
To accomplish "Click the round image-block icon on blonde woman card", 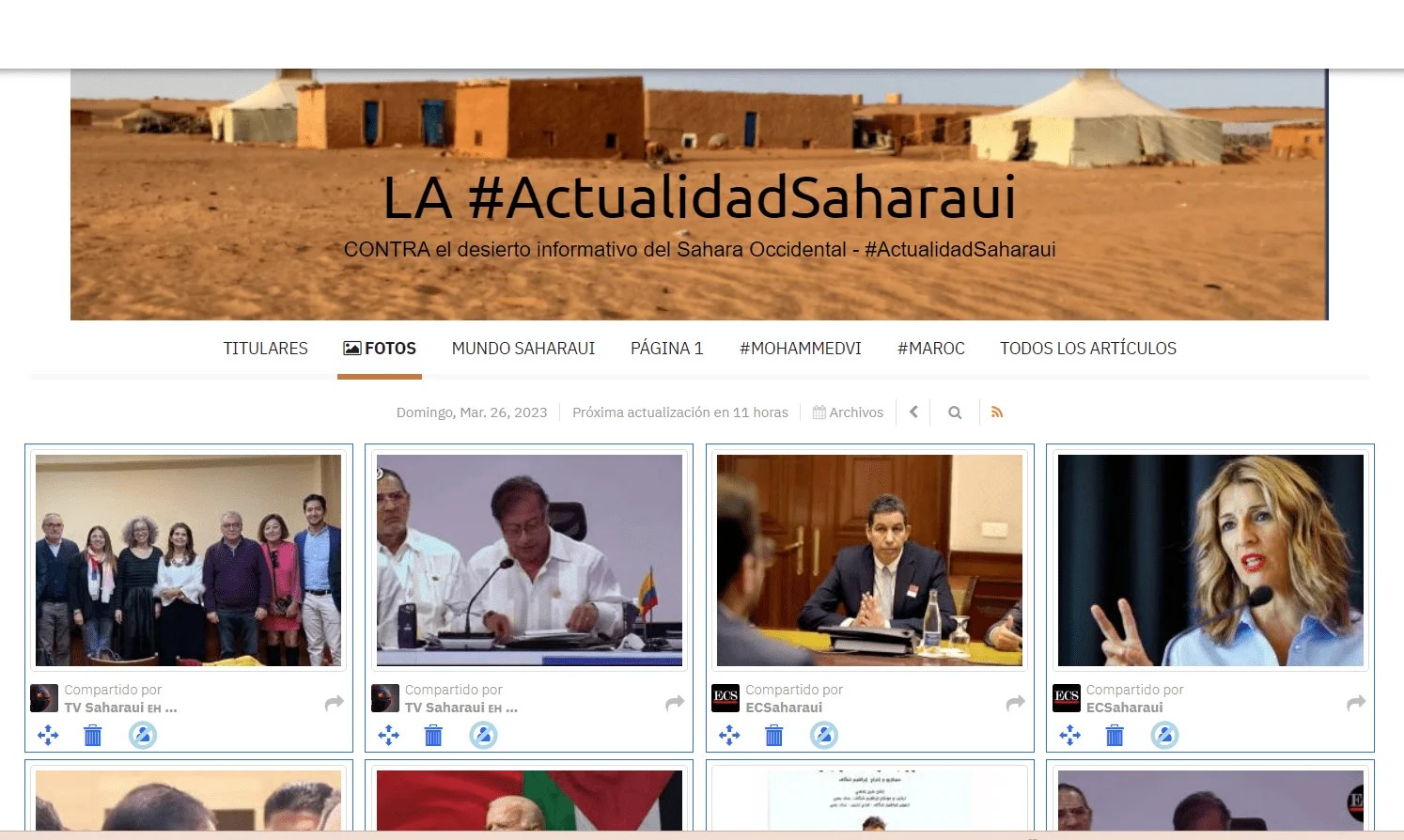I will pyautogui.click(x=1164, y=735).
